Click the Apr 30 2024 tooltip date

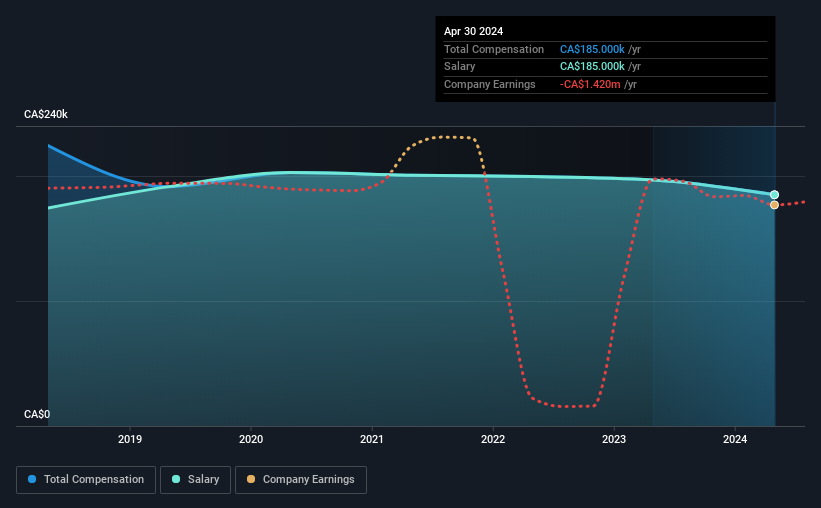coord(473,31)
